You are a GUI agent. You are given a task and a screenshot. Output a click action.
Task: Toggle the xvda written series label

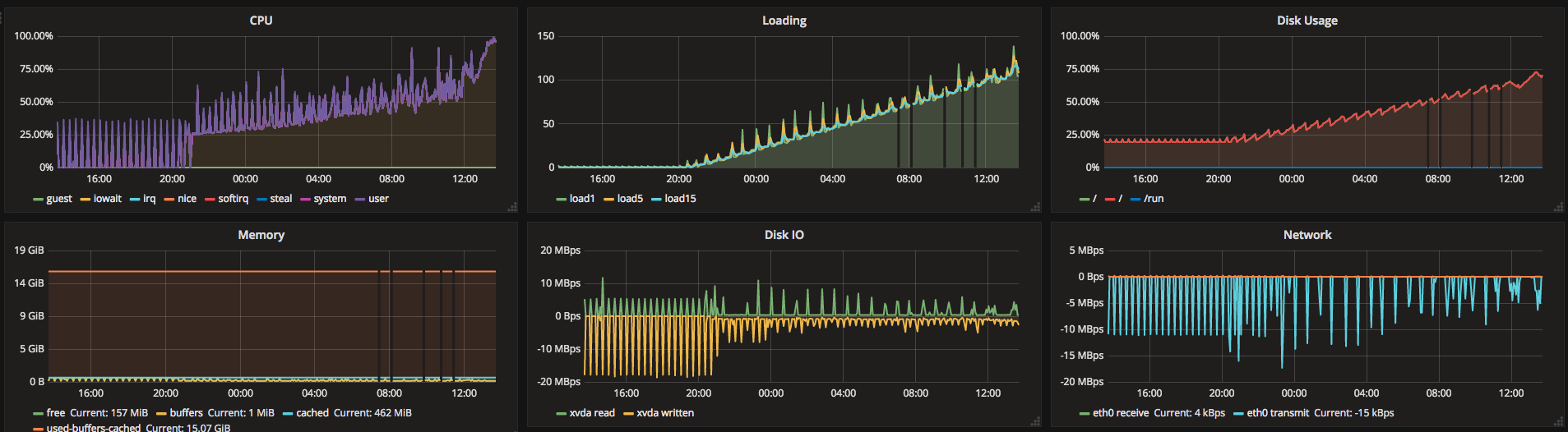665,413
